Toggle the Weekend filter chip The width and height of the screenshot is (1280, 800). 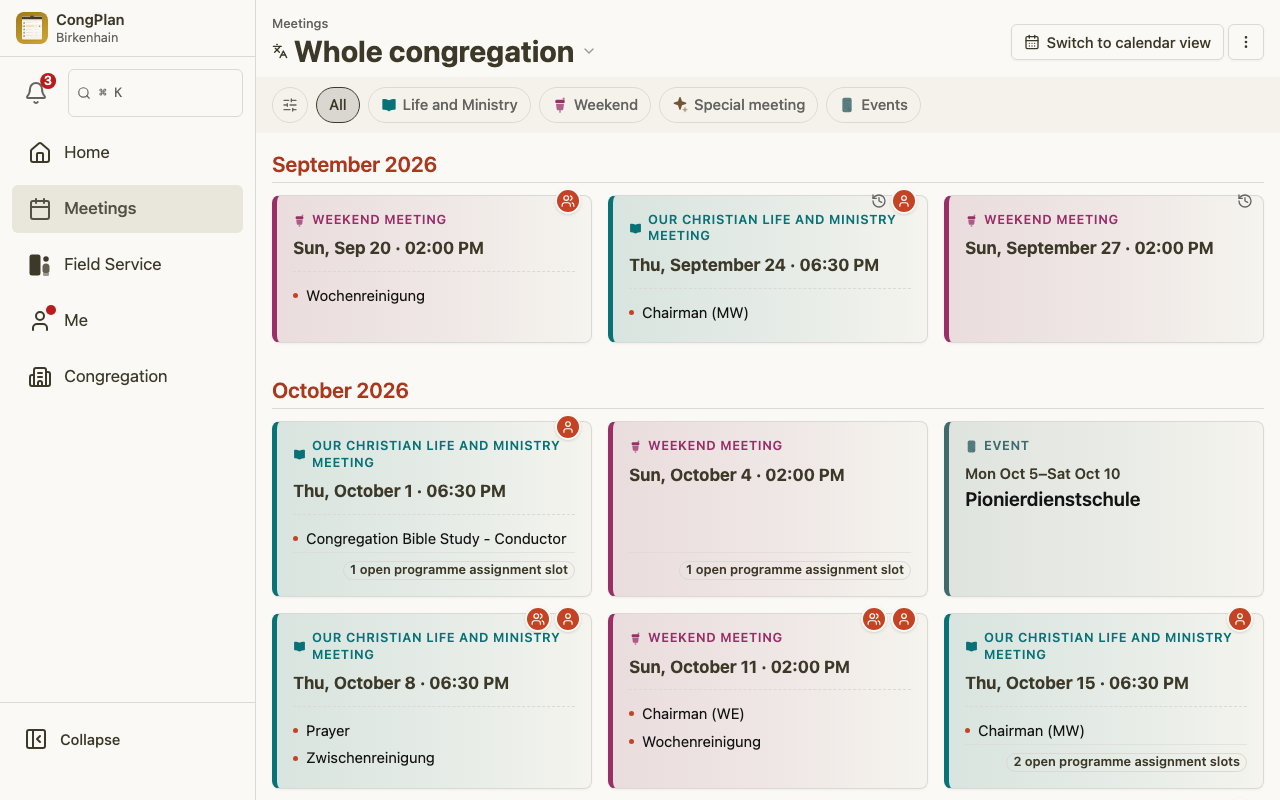click(595, 105)
